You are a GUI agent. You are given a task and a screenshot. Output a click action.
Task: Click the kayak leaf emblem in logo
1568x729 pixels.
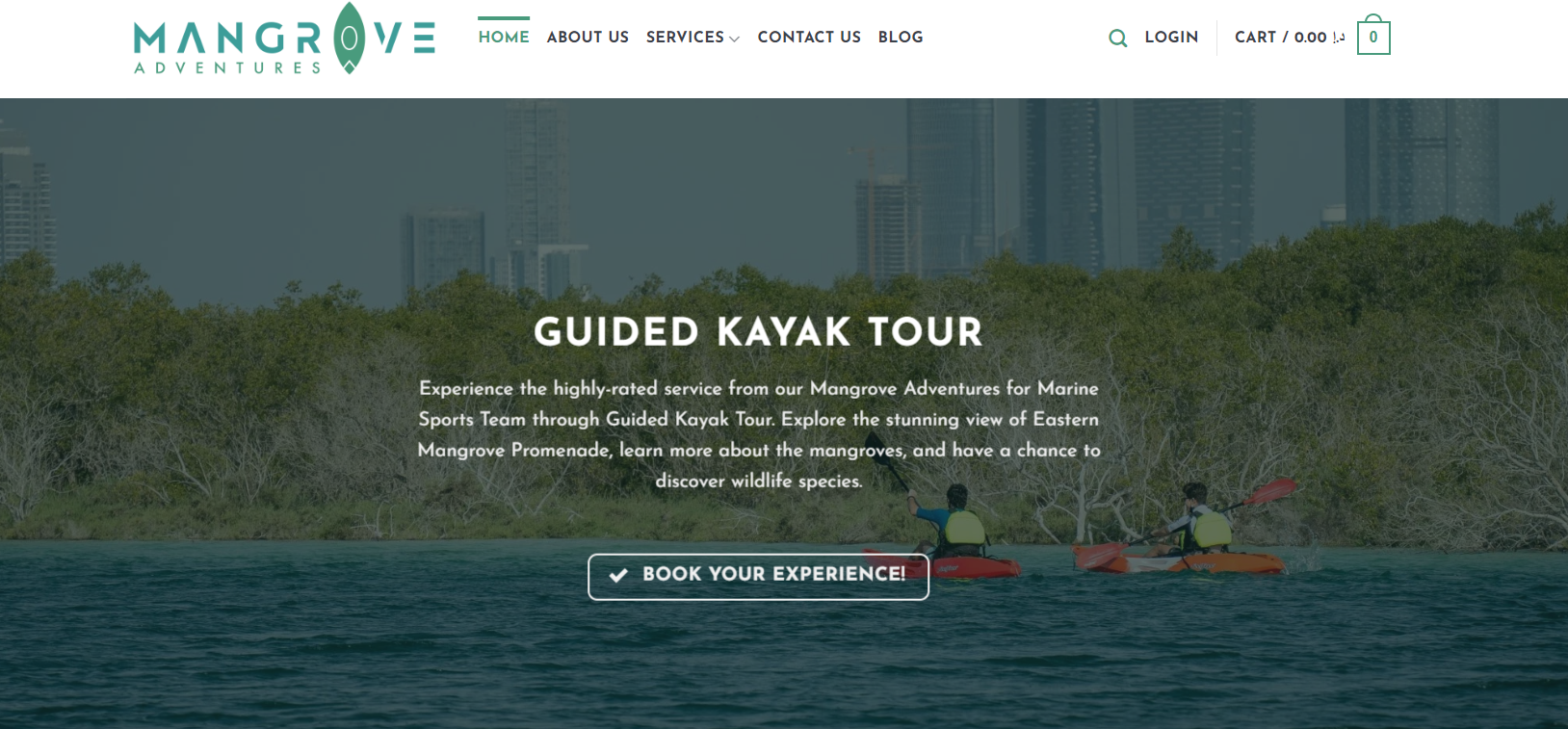coord(350,39)
